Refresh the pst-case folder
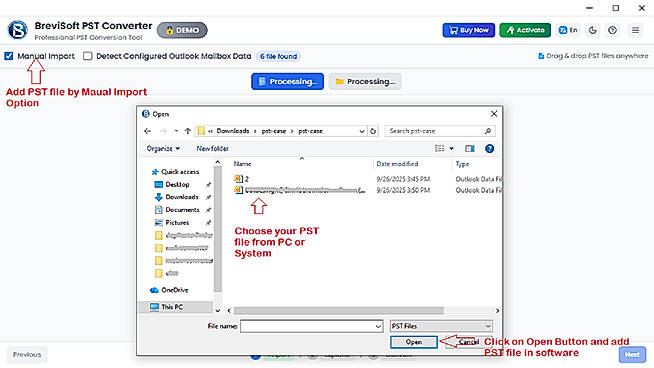 [x=373, y=131]
